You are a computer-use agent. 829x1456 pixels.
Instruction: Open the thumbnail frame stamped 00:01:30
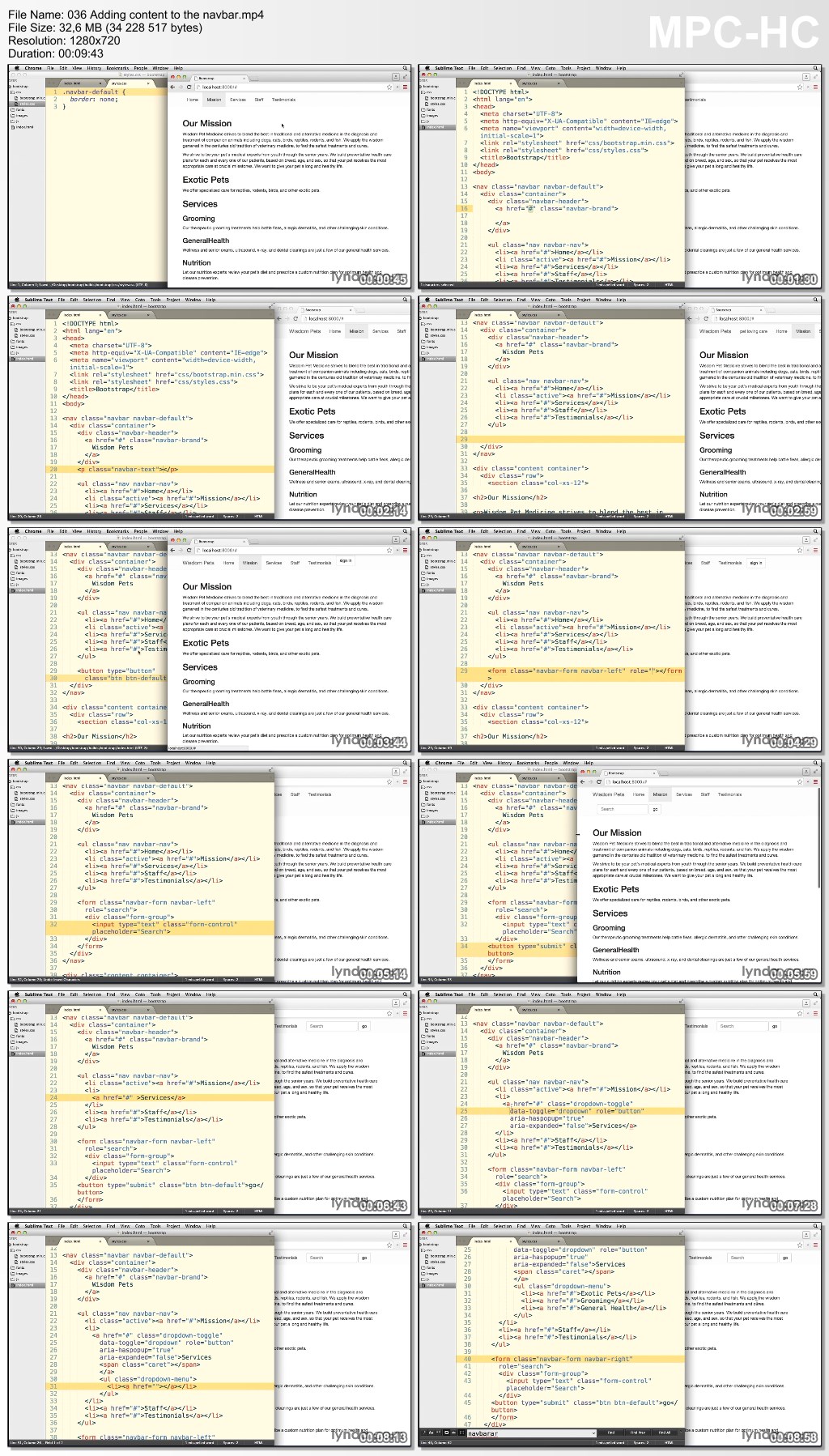click(x=621, y=177)
